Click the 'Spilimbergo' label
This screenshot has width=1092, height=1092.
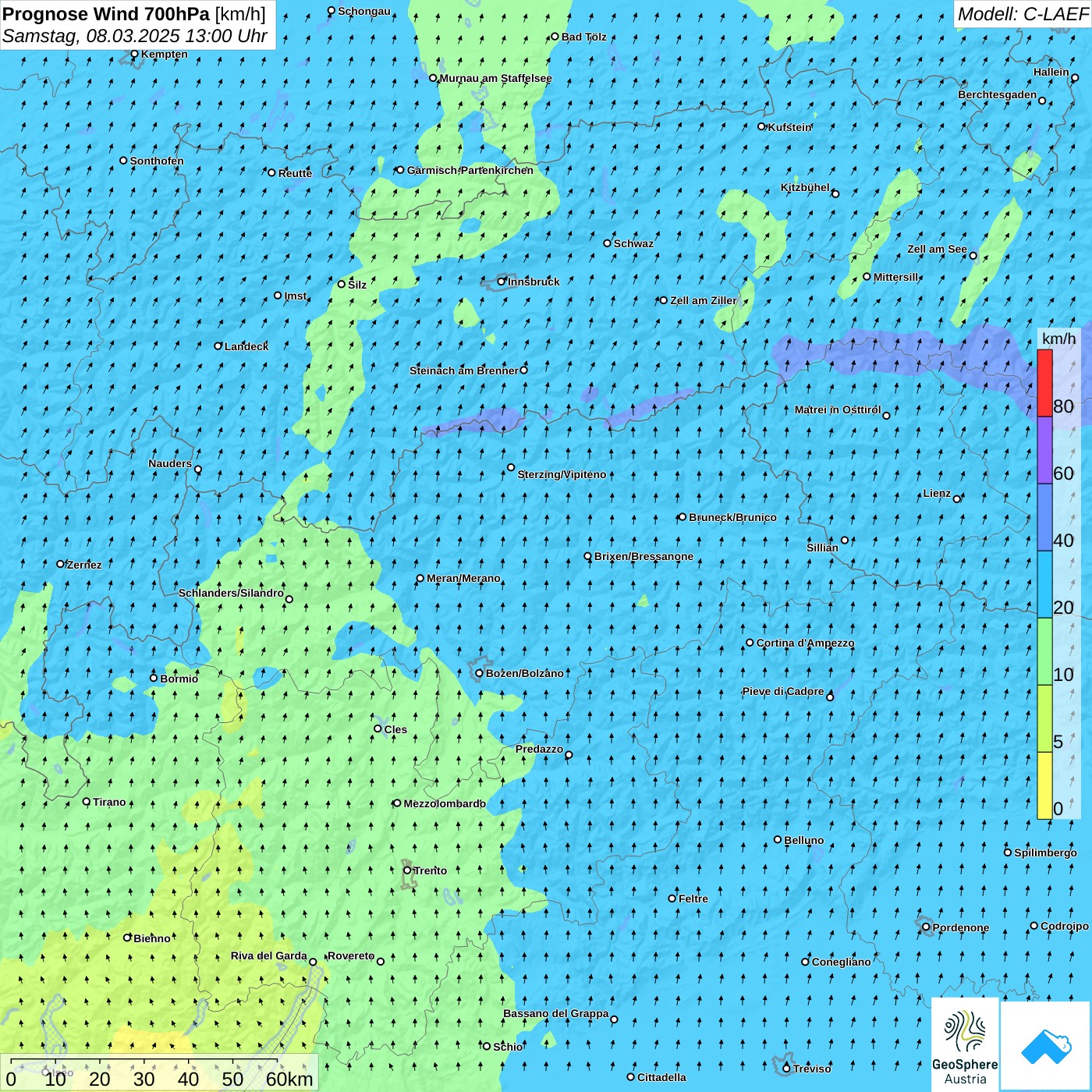[x=1045, y=853]
